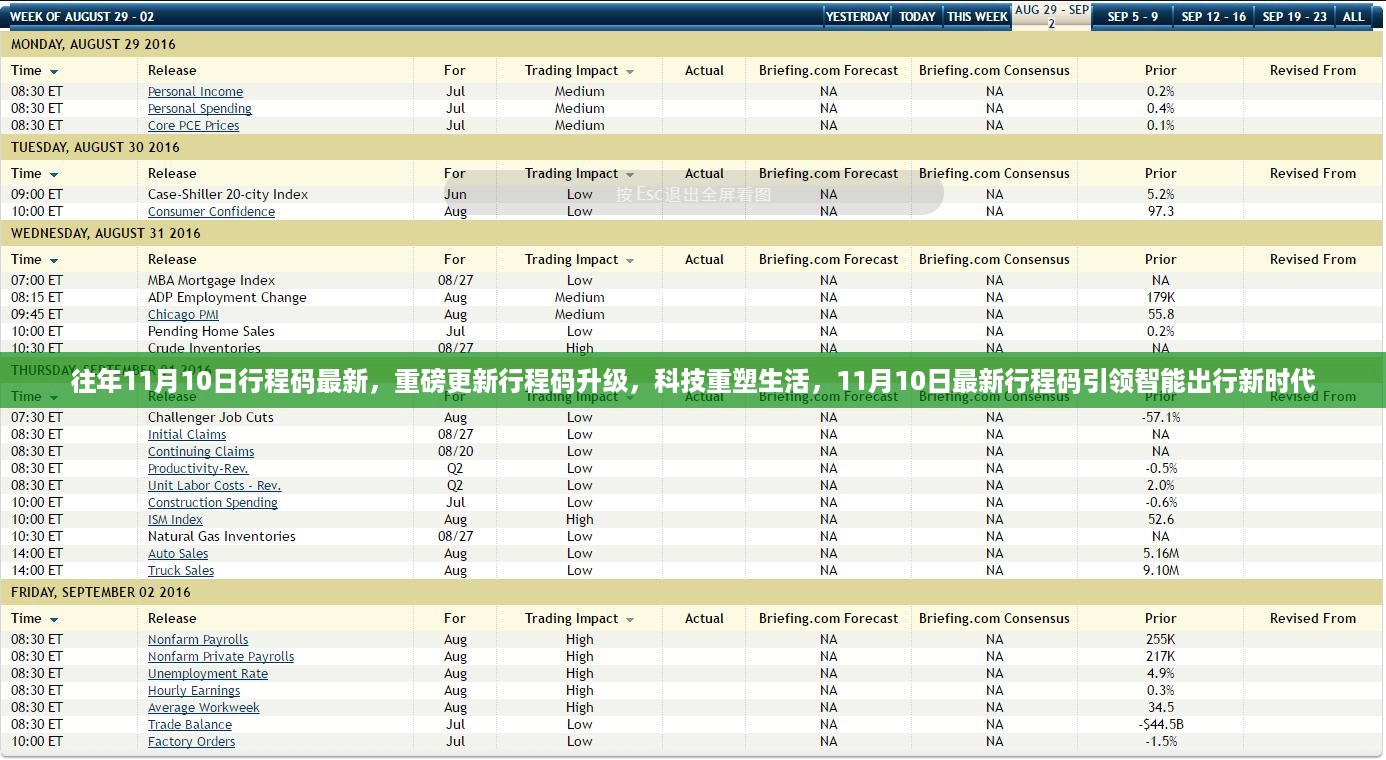1386x760 pixels.
Task: Open the SEP 5 - 9 week tab
Action: [1132, 16]
